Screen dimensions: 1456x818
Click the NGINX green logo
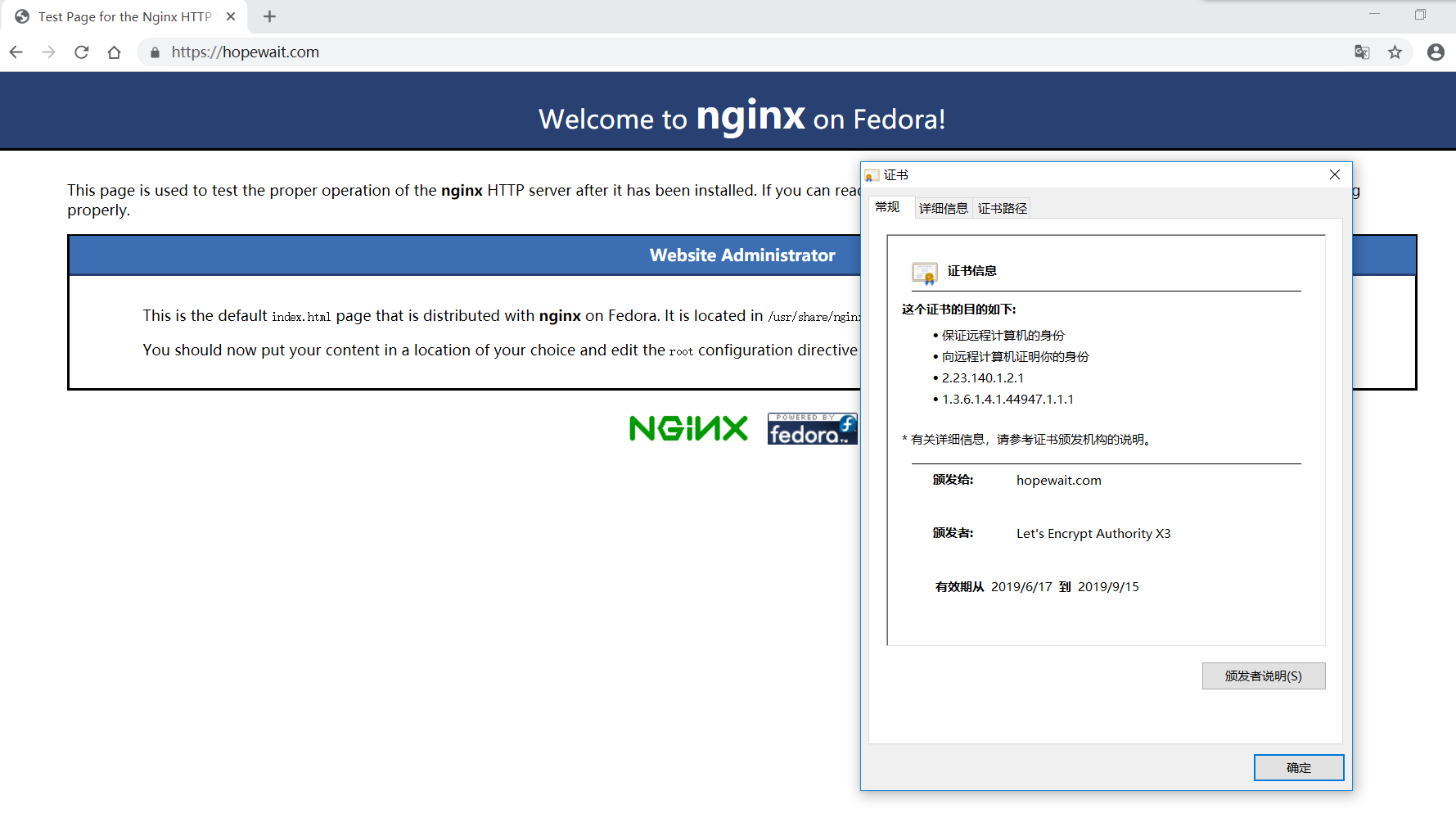688,428
